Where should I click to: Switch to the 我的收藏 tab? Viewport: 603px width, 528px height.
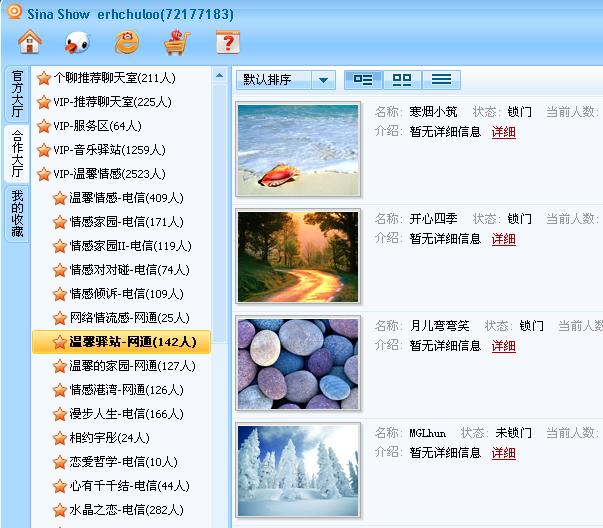coord(17,213)
